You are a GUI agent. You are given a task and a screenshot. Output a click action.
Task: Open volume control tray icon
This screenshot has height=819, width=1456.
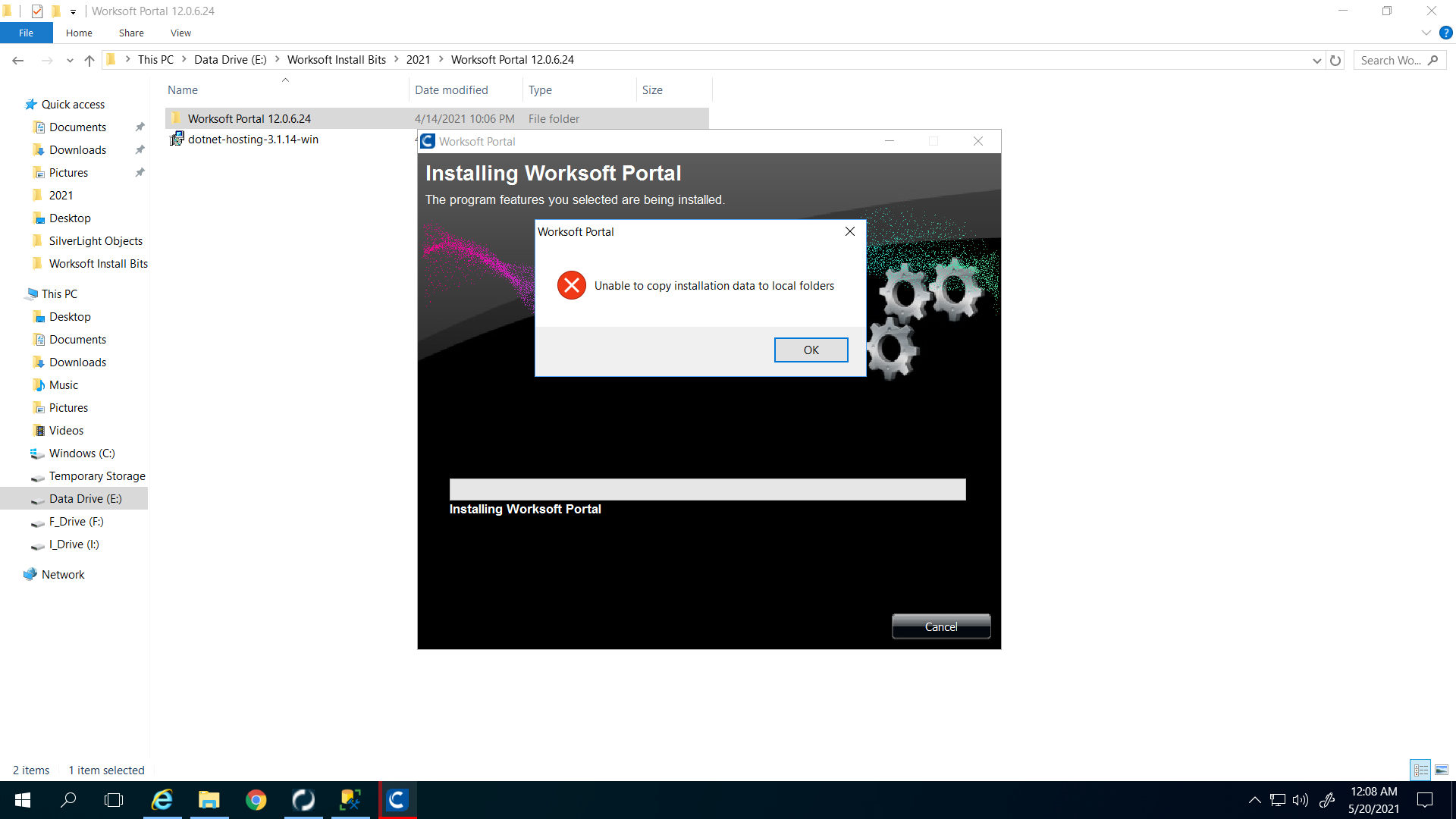1301,800
